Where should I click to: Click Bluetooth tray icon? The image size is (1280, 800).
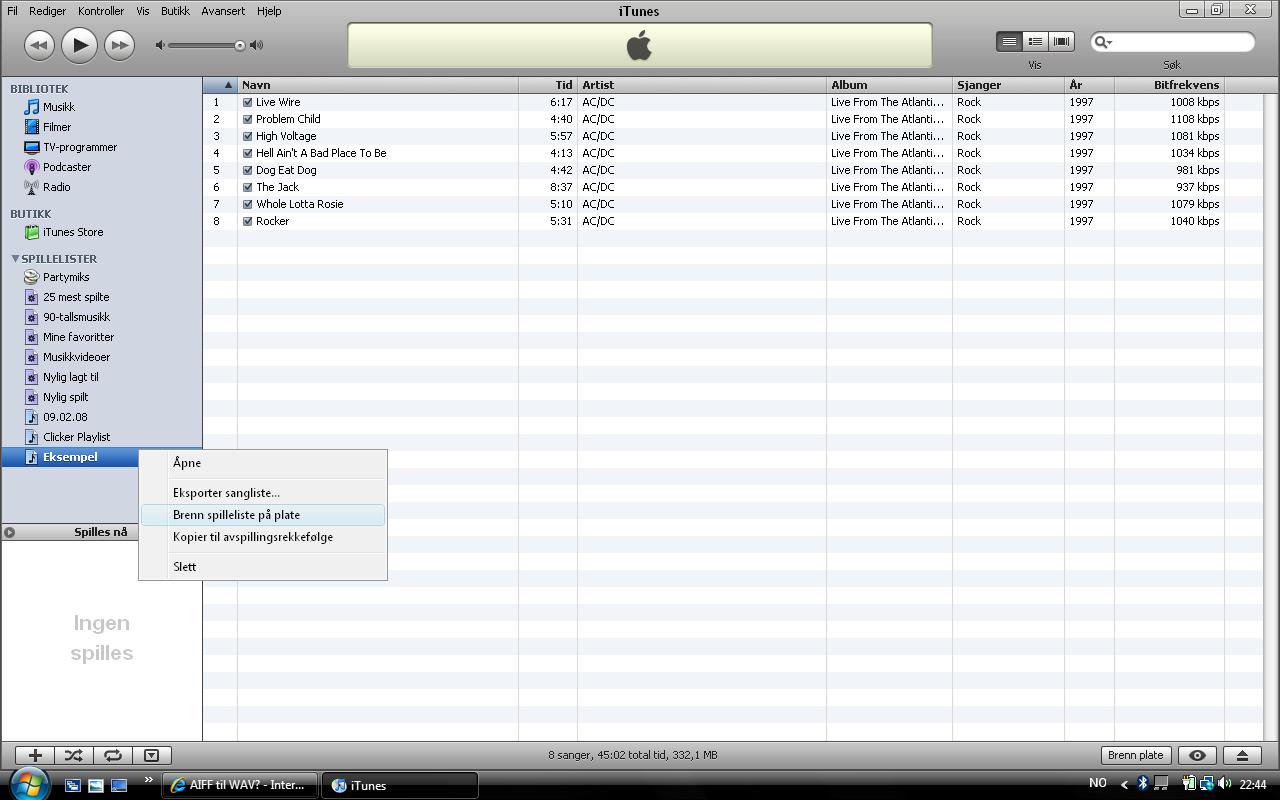pos(1143,784)
